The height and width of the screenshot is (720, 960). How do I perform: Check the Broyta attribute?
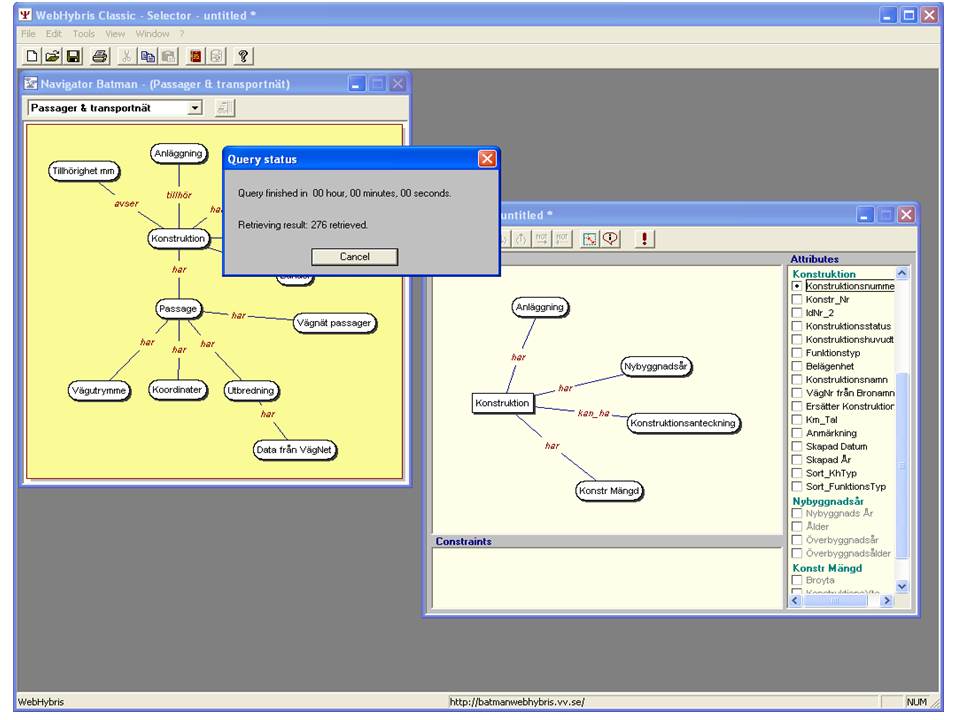(797, 580)
